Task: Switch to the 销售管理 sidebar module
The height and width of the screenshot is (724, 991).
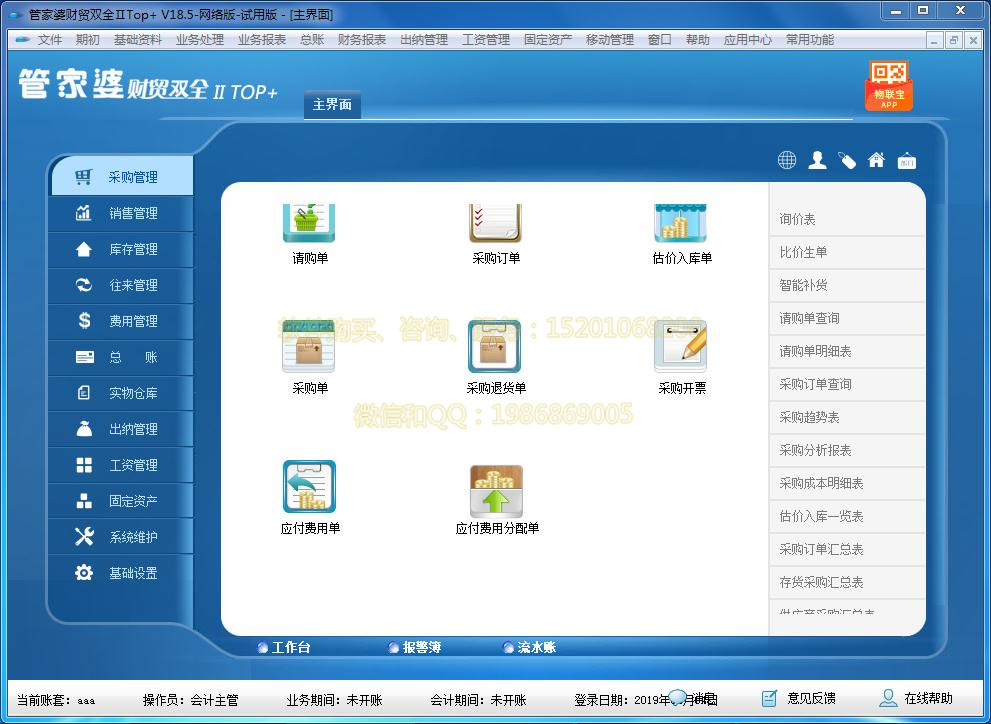Action: point(120,213)
